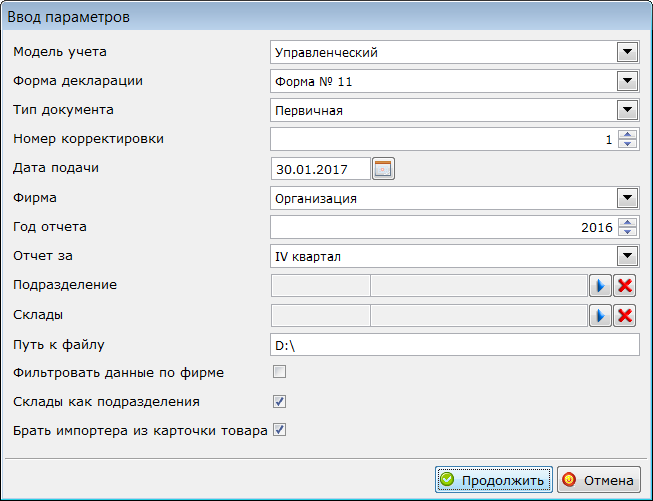Click the Ввод параметров title bar text
This screenshot has height=501, width=653.
pyautogui.click(x=69, y=17)
